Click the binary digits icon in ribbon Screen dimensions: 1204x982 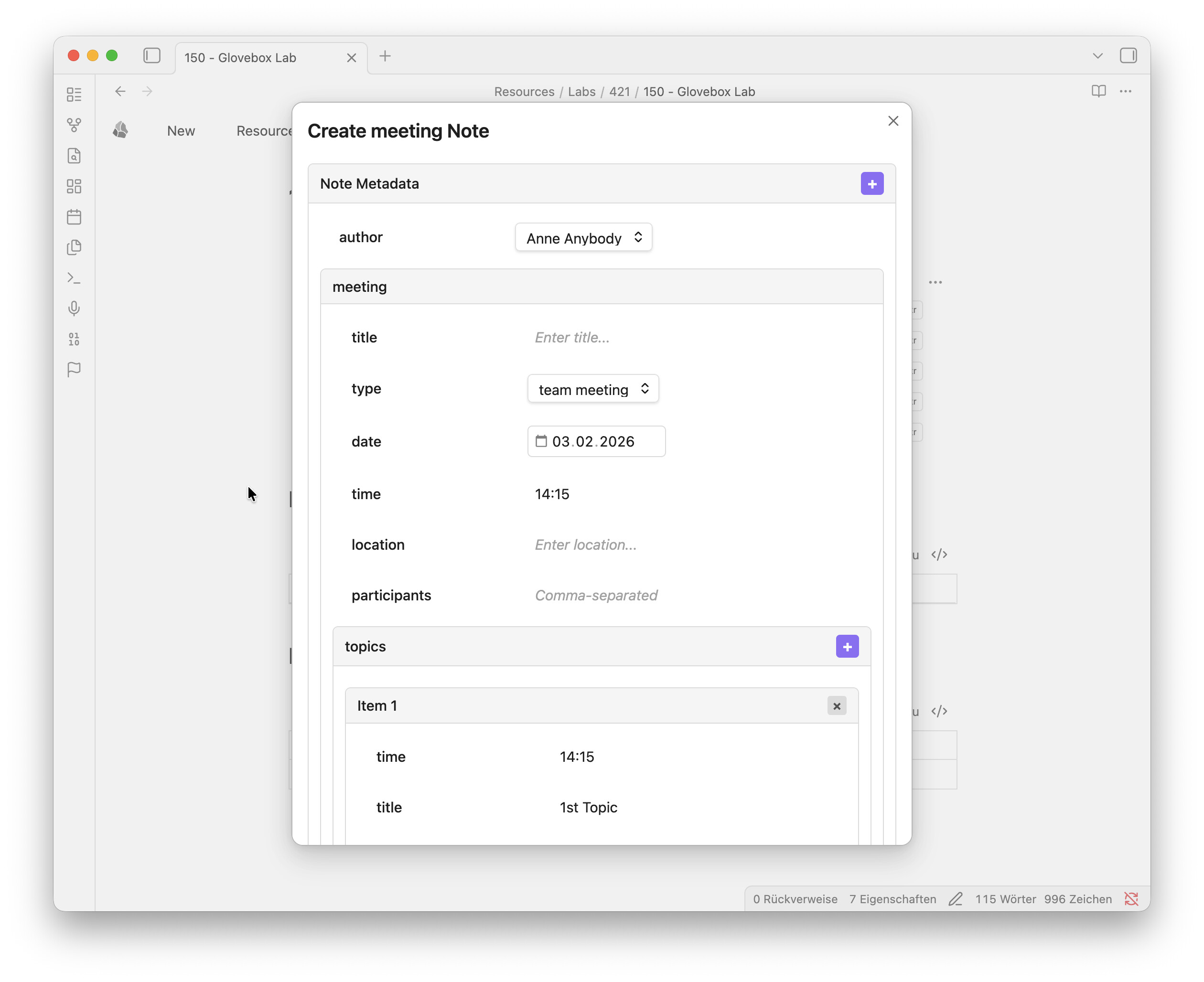[x=74, y=339]
